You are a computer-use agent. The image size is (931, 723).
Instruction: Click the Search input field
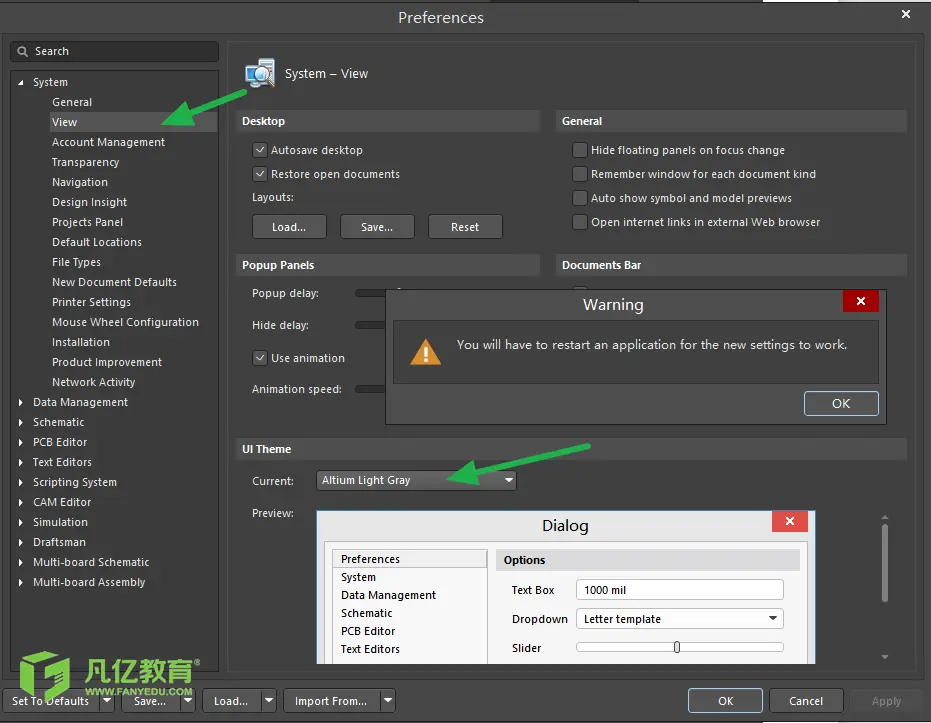(x=114, y=52)
